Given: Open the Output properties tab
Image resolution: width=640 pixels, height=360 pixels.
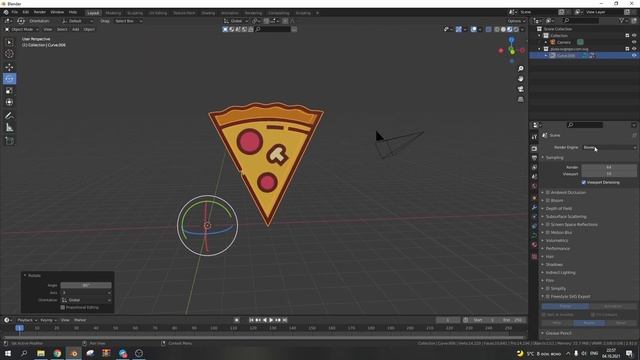Looking at the screenshot, I should click(534, 158).
